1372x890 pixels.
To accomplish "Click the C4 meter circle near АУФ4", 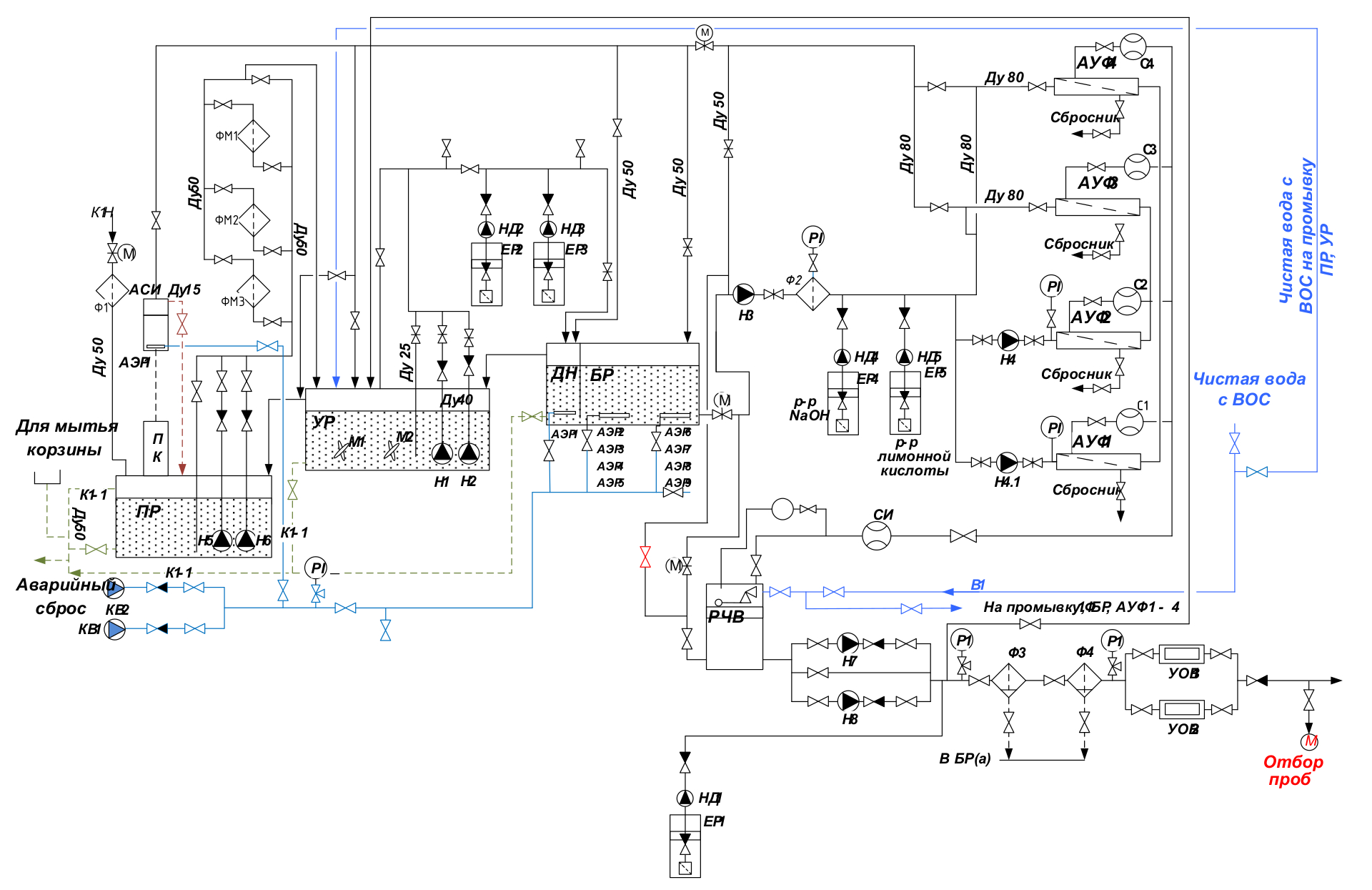I will pos(1133,47).
